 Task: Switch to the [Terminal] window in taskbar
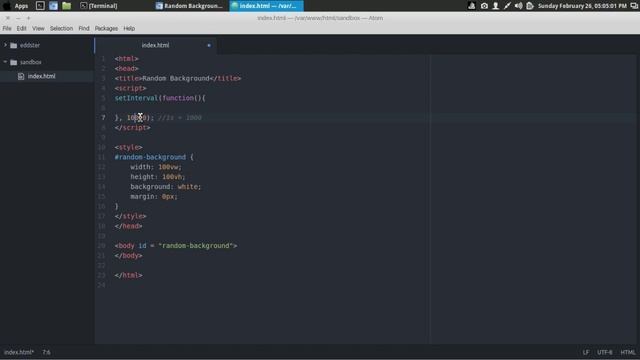pos(99,6)
